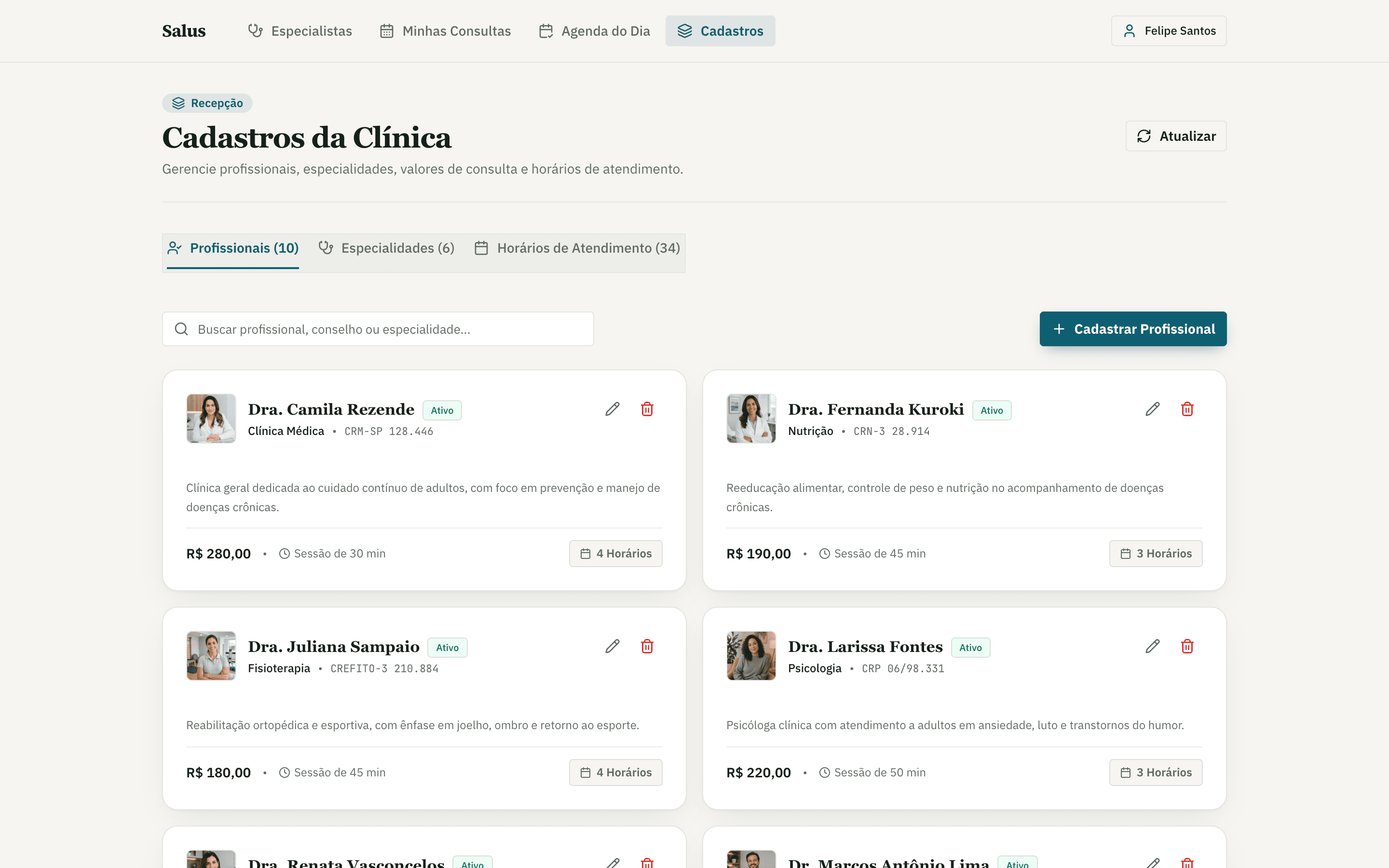The width and height of the screenshot is (1389, 868).
Task: Delete Dra. Camila Rezende using trash icon
Action: coord(647,409)
